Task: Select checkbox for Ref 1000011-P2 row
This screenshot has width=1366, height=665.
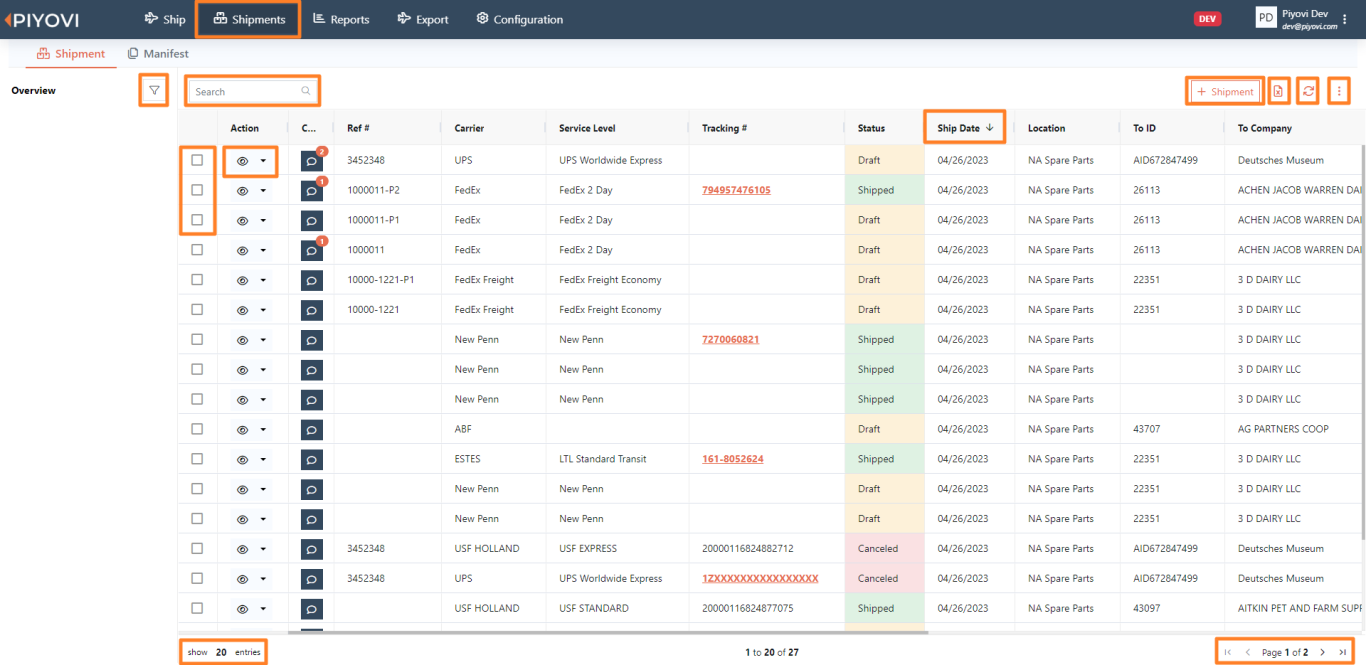Action: pos(197,190)
